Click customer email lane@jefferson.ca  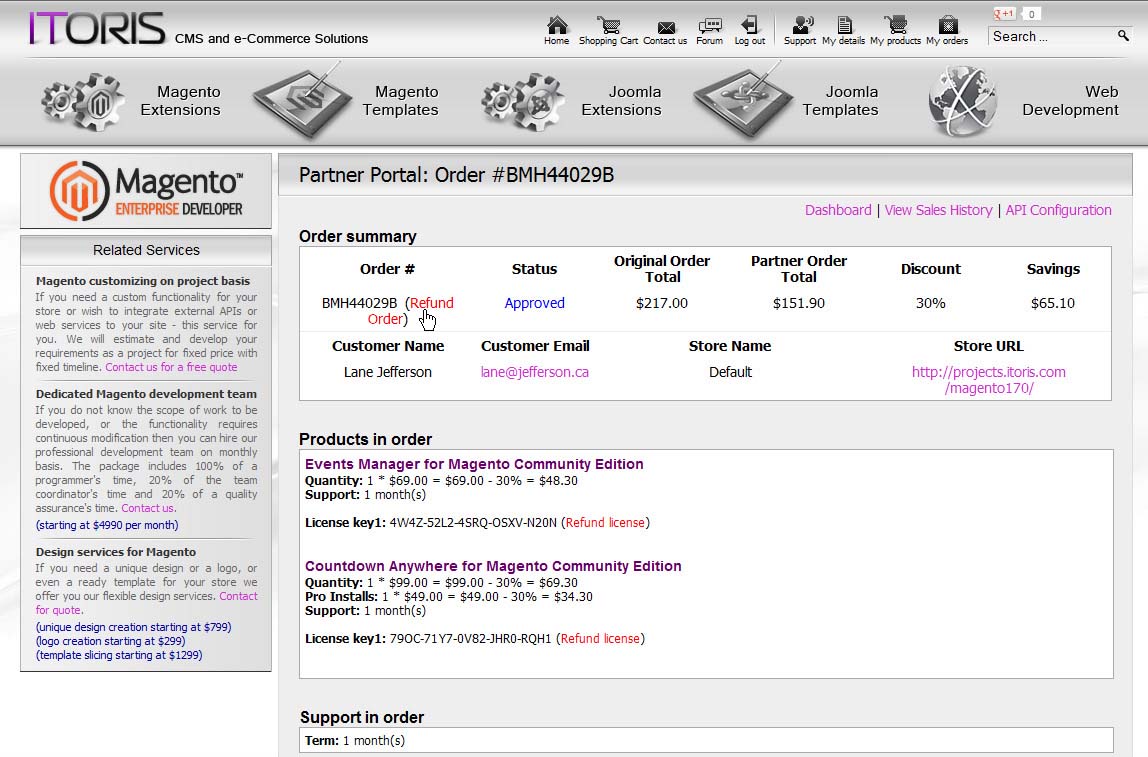point(534,372)
